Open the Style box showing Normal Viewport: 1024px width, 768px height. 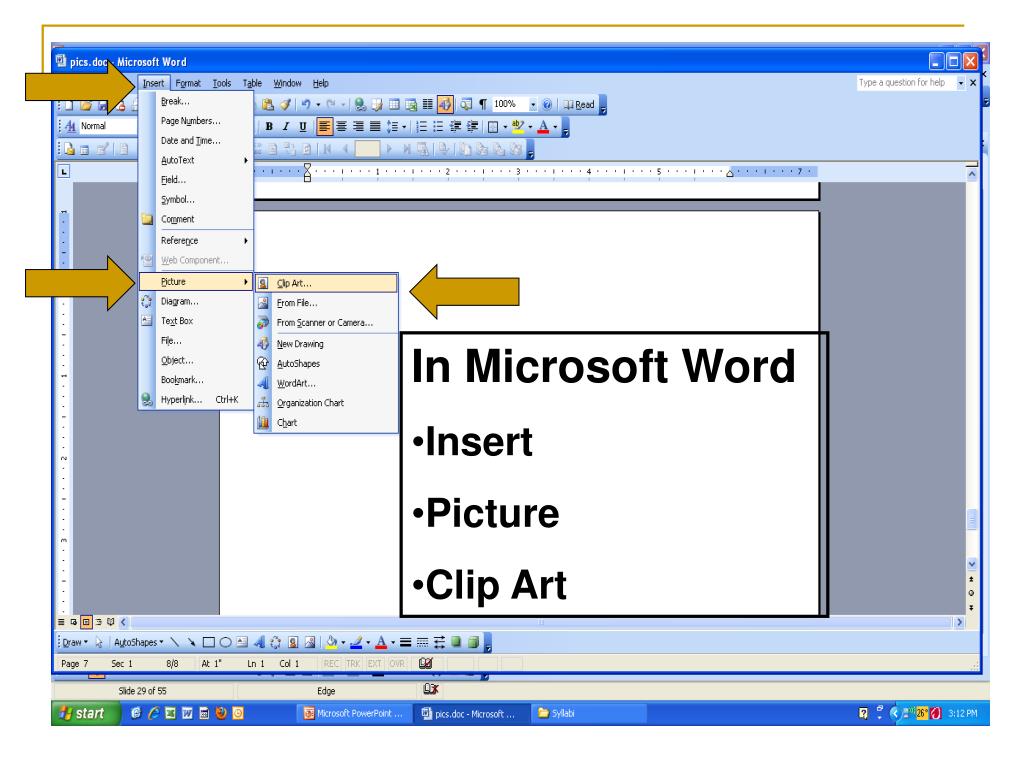pos(108,126)
